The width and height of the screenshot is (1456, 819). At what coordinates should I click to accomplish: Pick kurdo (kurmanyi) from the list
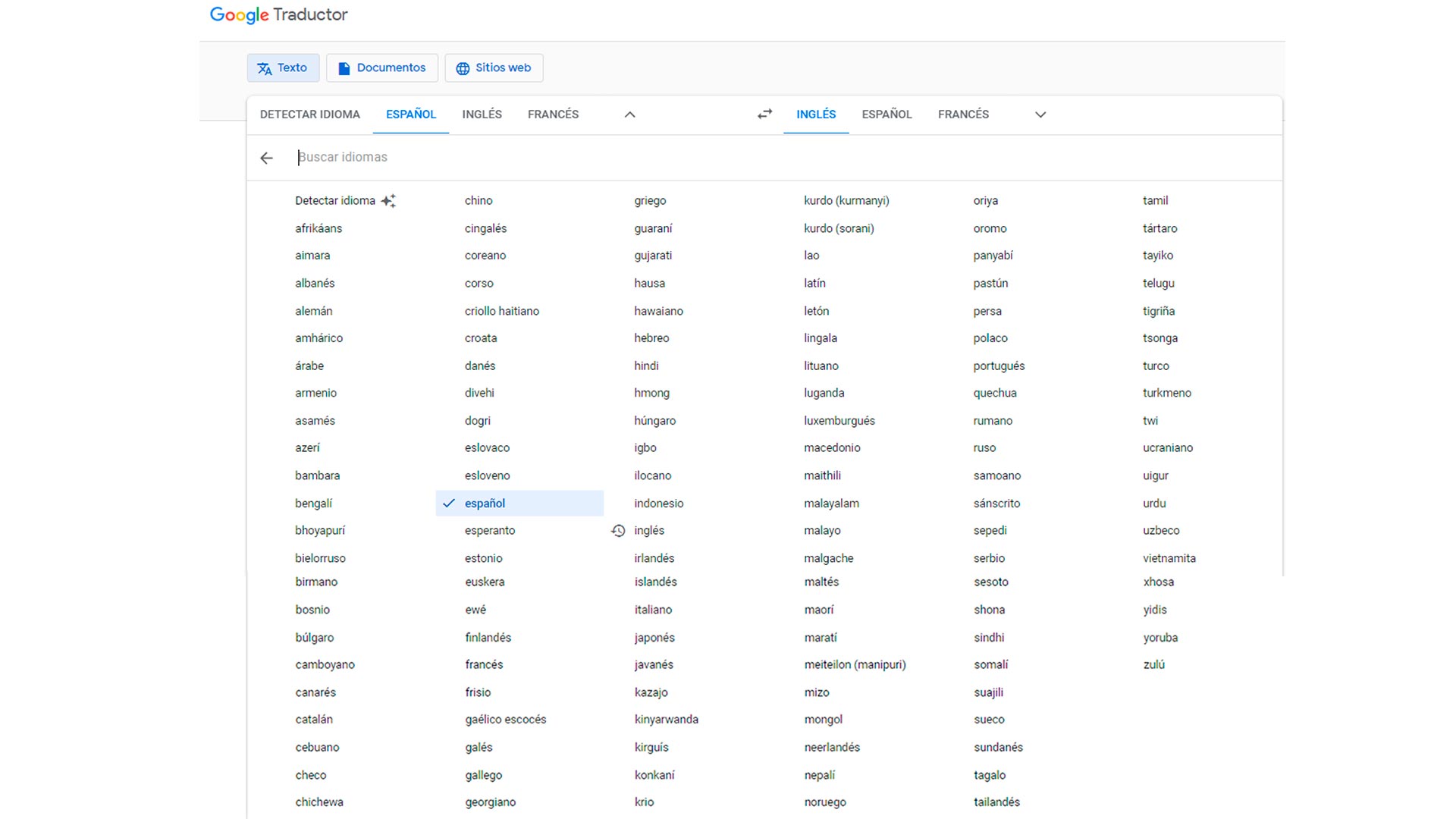846,201
